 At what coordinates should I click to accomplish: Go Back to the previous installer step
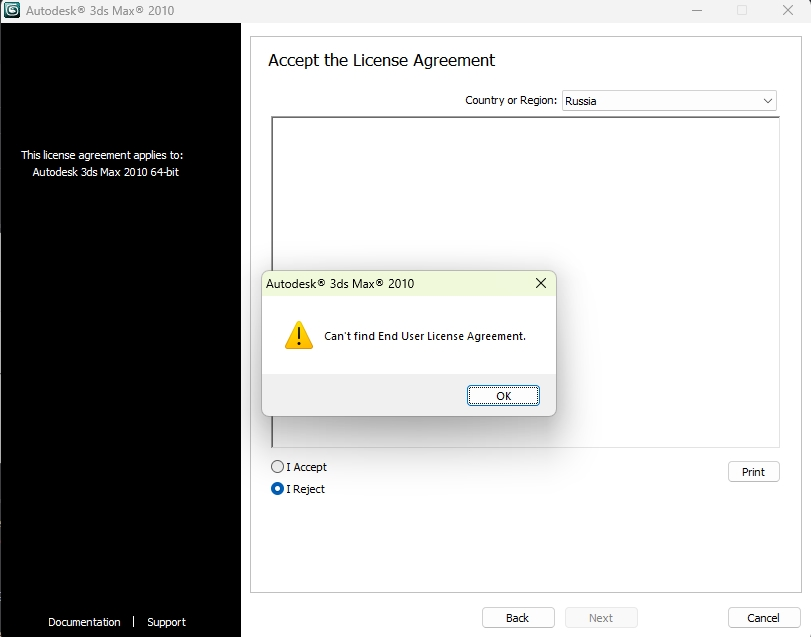pos(518,618)
